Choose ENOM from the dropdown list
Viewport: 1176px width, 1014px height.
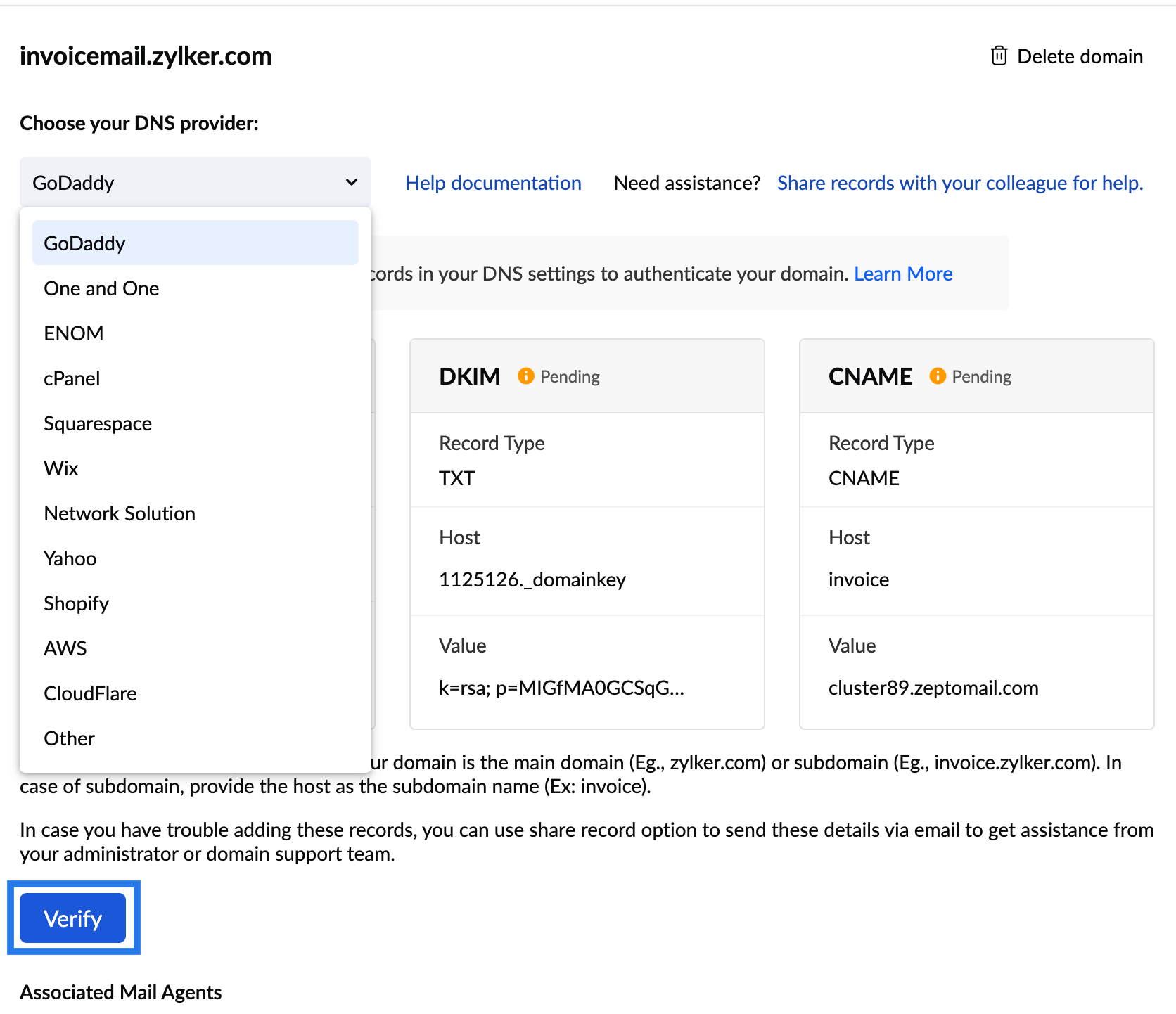click(73, 333)
